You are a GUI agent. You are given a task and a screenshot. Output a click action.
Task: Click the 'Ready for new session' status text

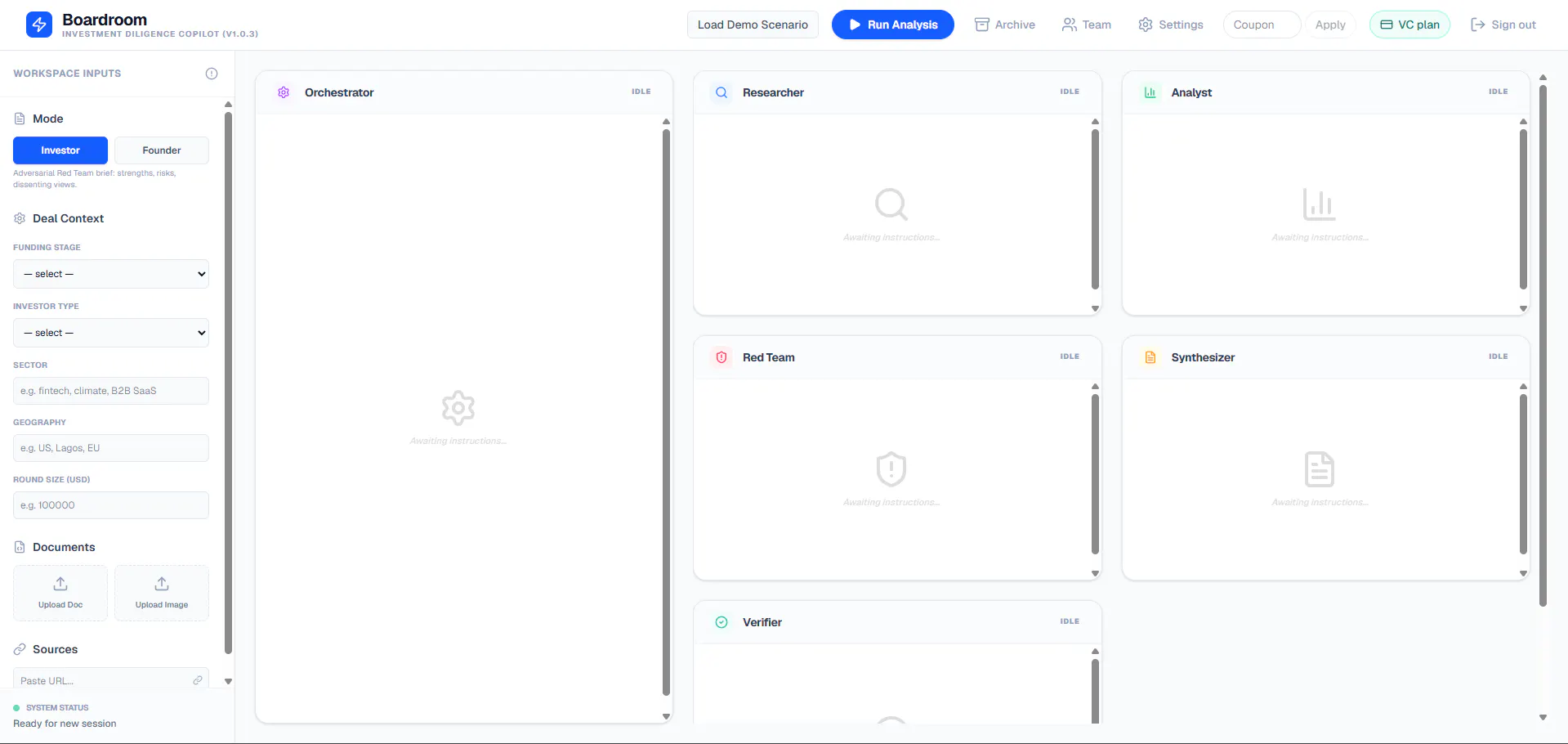tap(65, 724)
